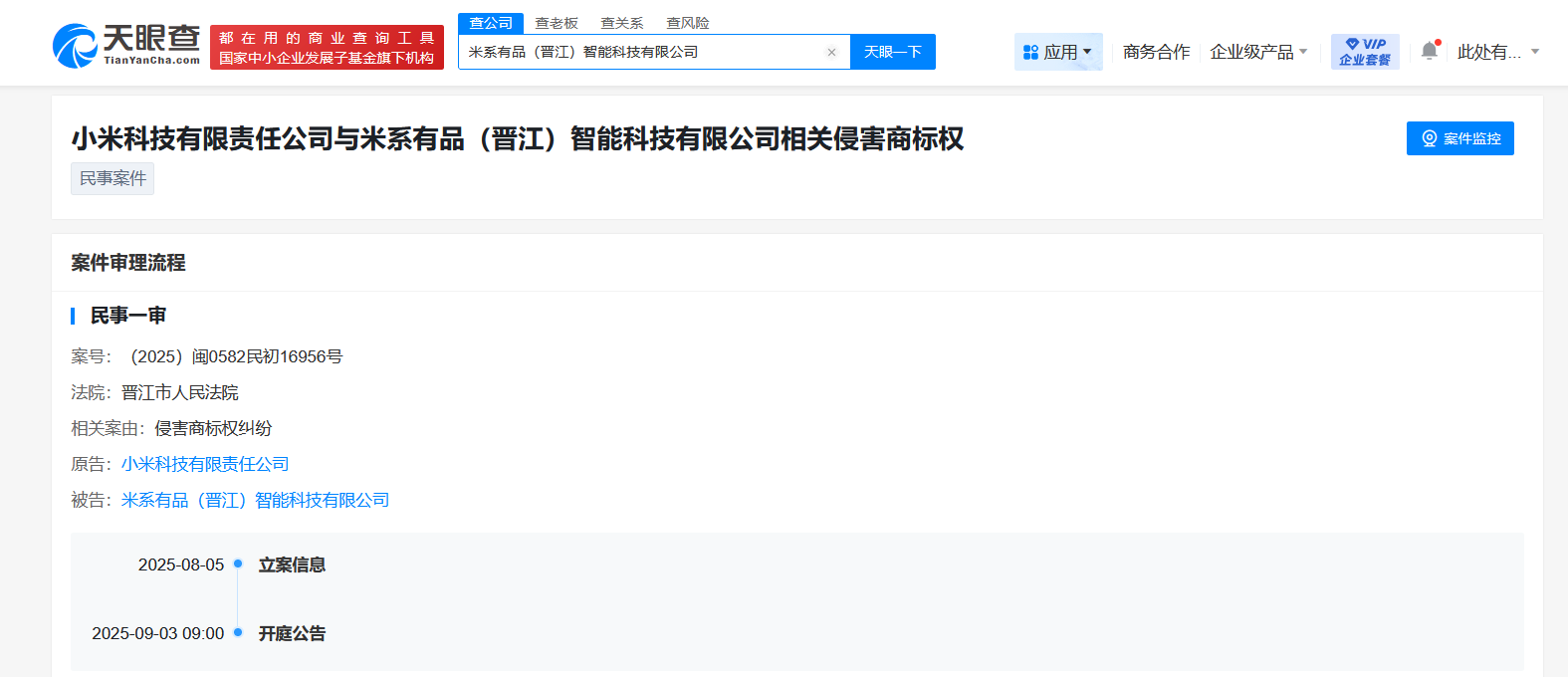Click the 天眼一下 search button
This screenshot has width=1568, height=677.
point(893,52)
